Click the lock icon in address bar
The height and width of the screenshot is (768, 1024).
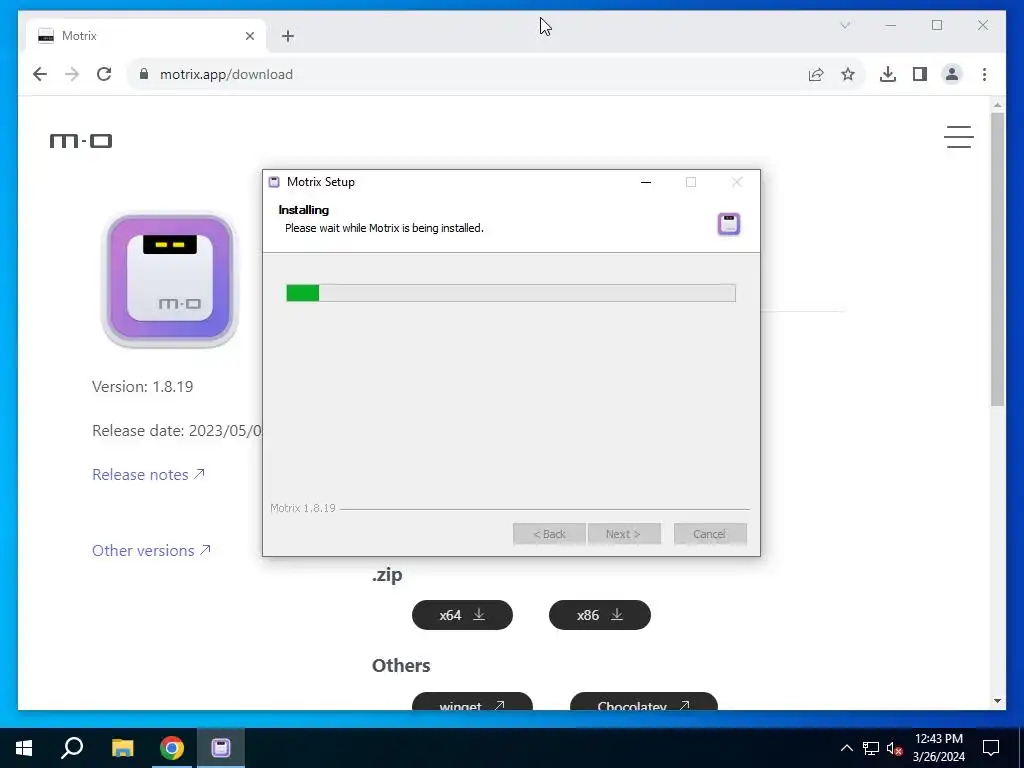pos(144,74)
